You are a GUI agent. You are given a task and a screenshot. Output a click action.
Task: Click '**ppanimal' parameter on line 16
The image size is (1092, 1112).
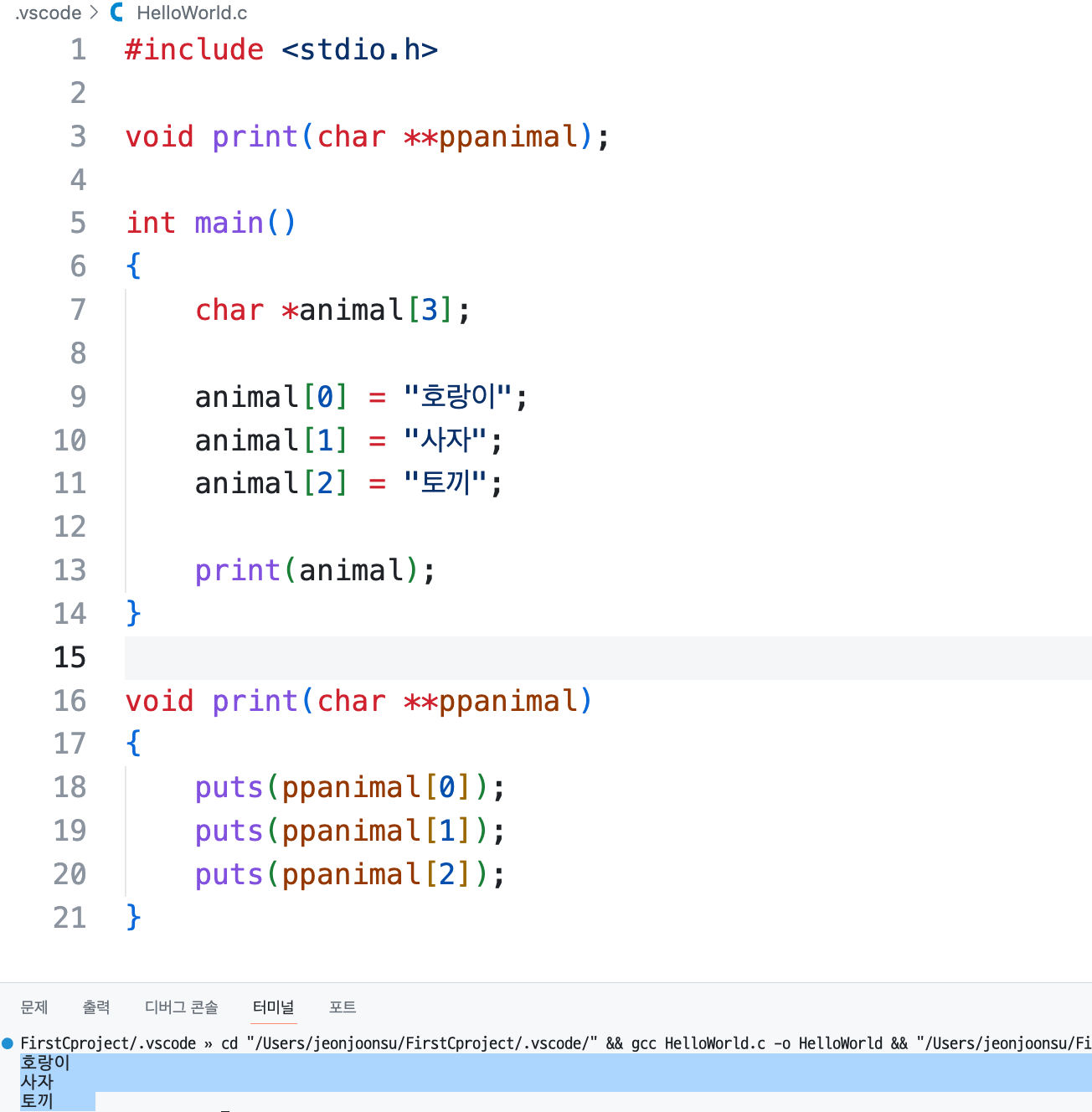coord(491,701)
